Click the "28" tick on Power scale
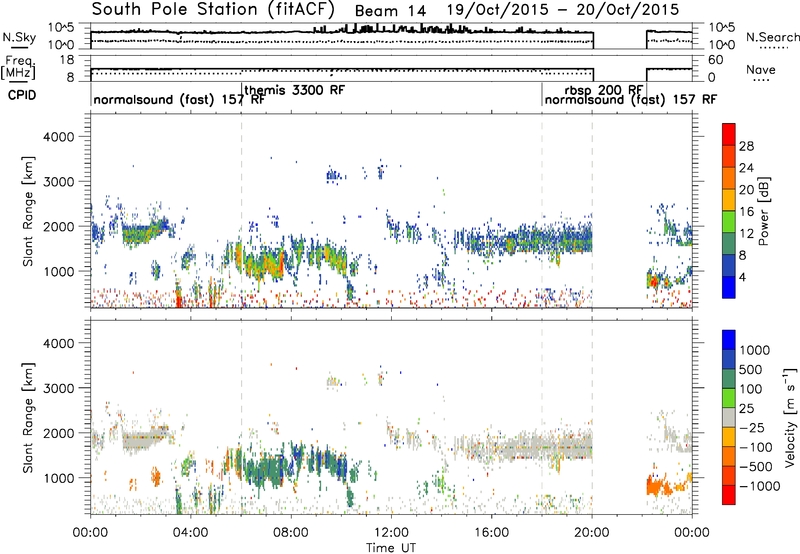Screen dimensions: 800x554 point(746,146)
